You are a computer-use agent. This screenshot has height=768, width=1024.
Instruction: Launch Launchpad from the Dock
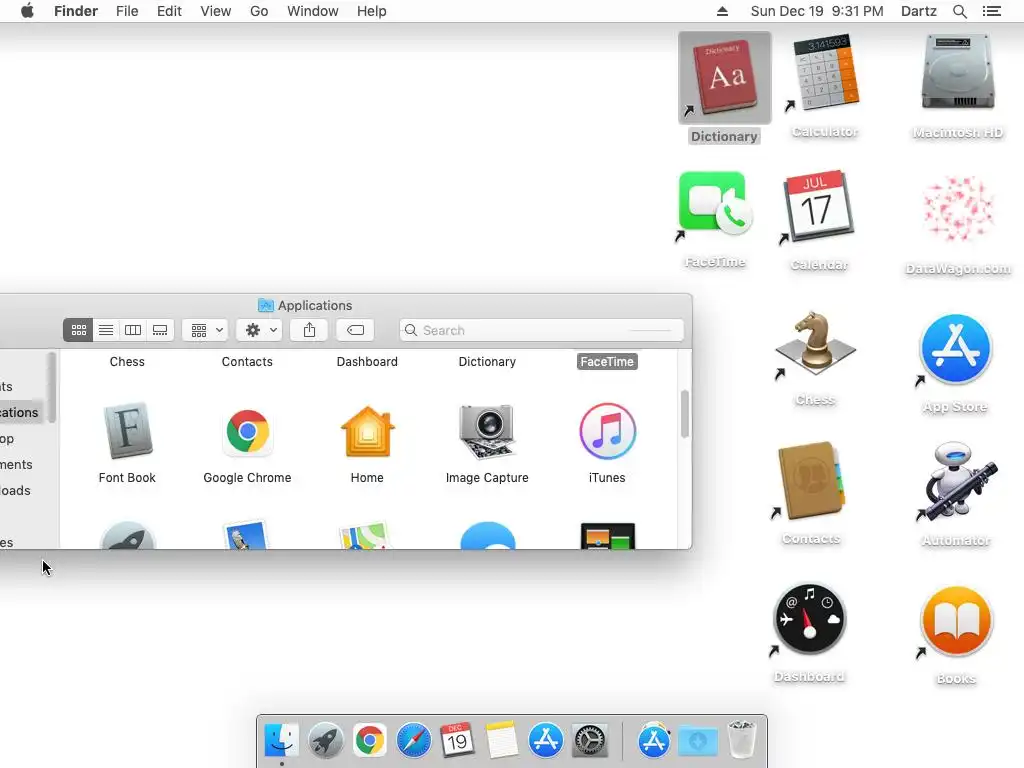point(325,741)
